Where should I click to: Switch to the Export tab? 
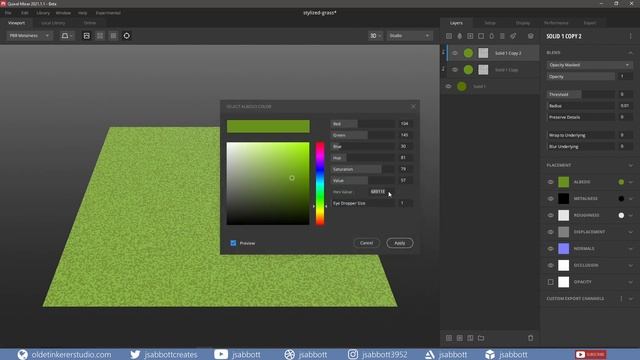tap(590, 23)
